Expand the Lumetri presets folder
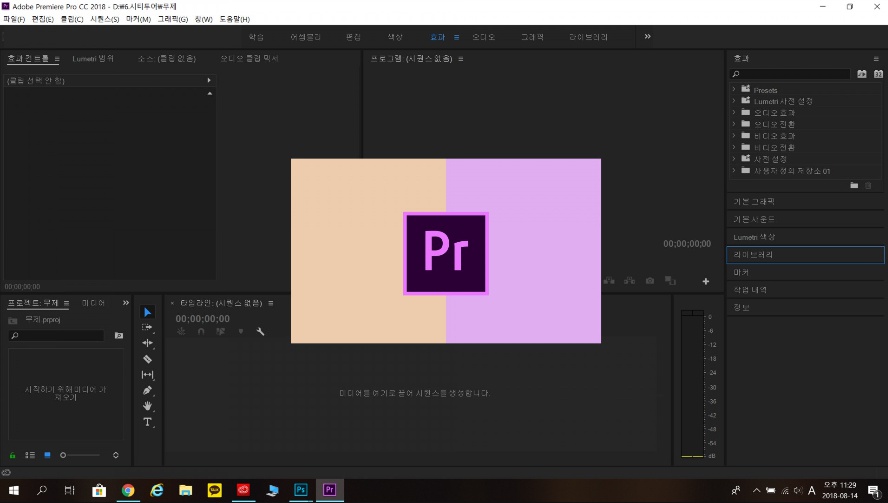 coord(734,101)
